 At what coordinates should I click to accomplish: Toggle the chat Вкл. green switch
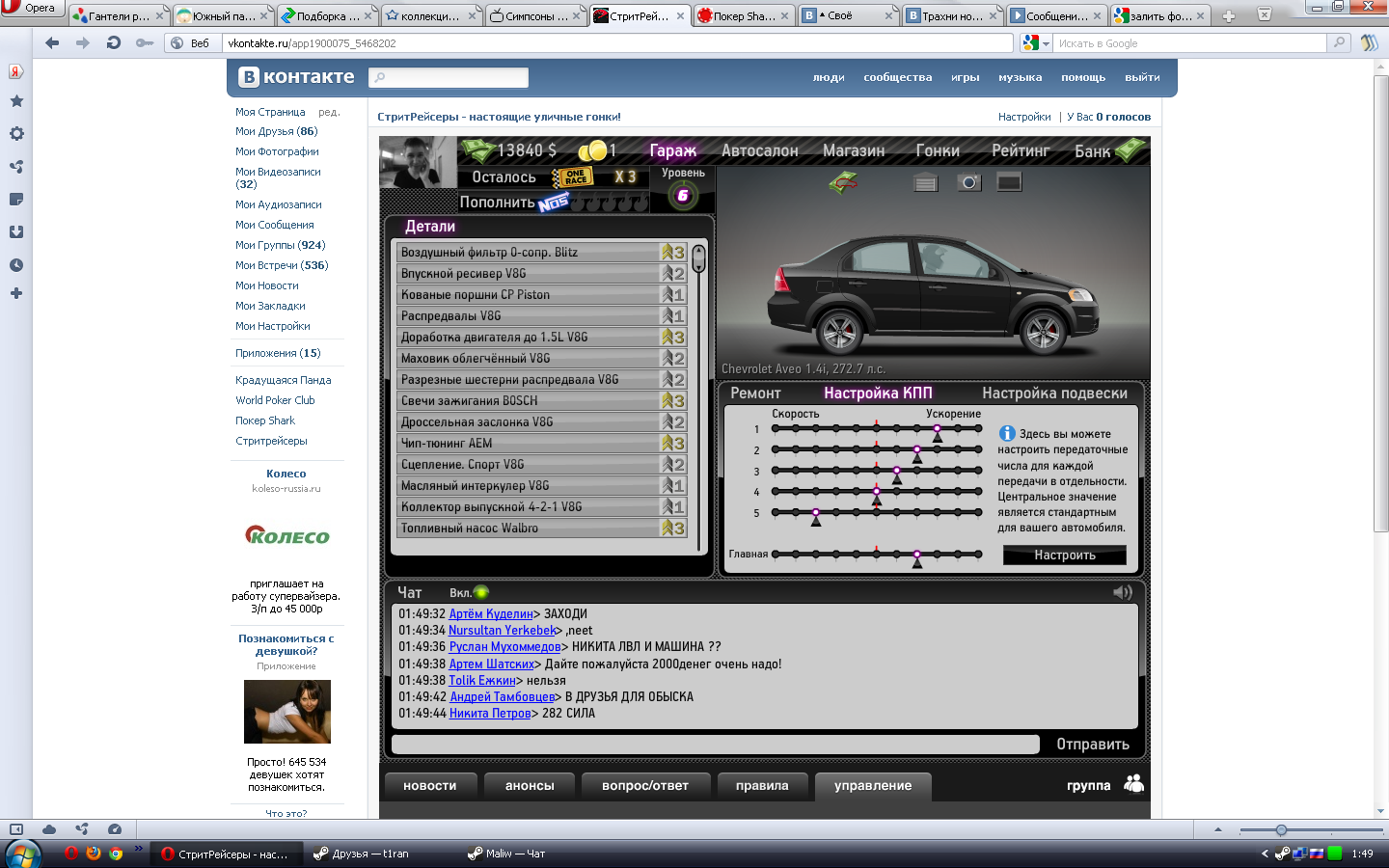click(x=481, y=592)
